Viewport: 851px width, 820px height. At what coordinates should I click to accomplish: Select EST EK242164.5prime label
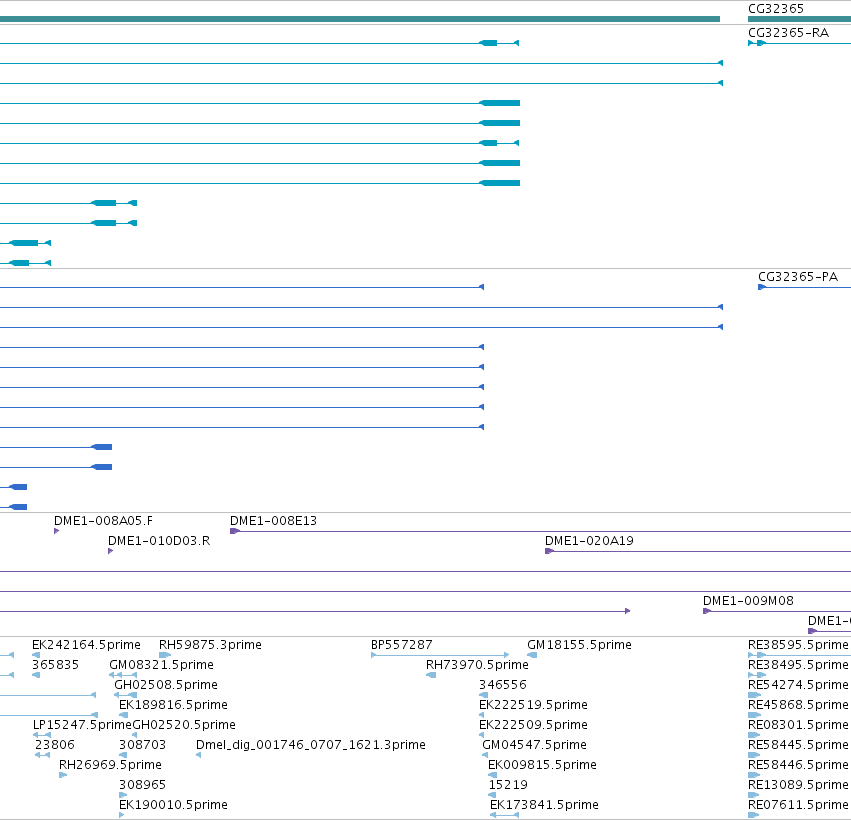point(86,645)
